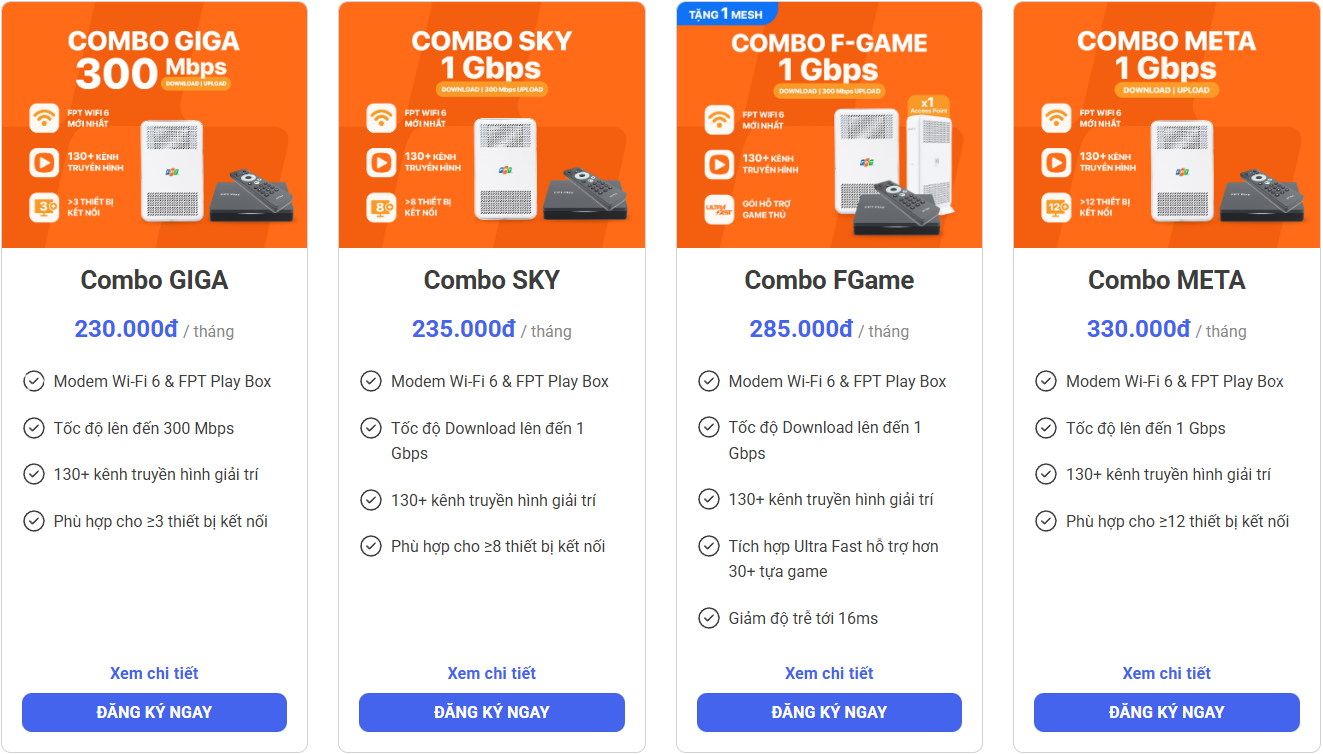Click check icon beside META's ≥12 devices feature
1323x754 pixels.
1046,521
